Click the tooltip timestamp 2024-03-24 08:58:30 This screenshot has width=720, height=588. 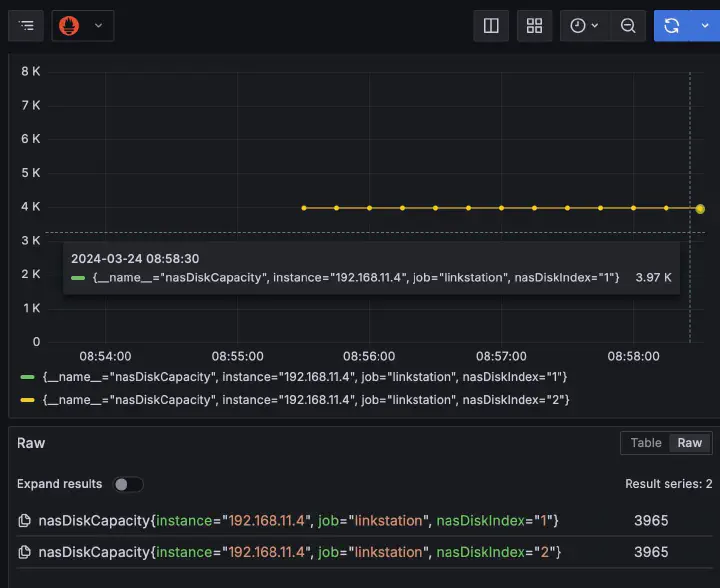135,258
